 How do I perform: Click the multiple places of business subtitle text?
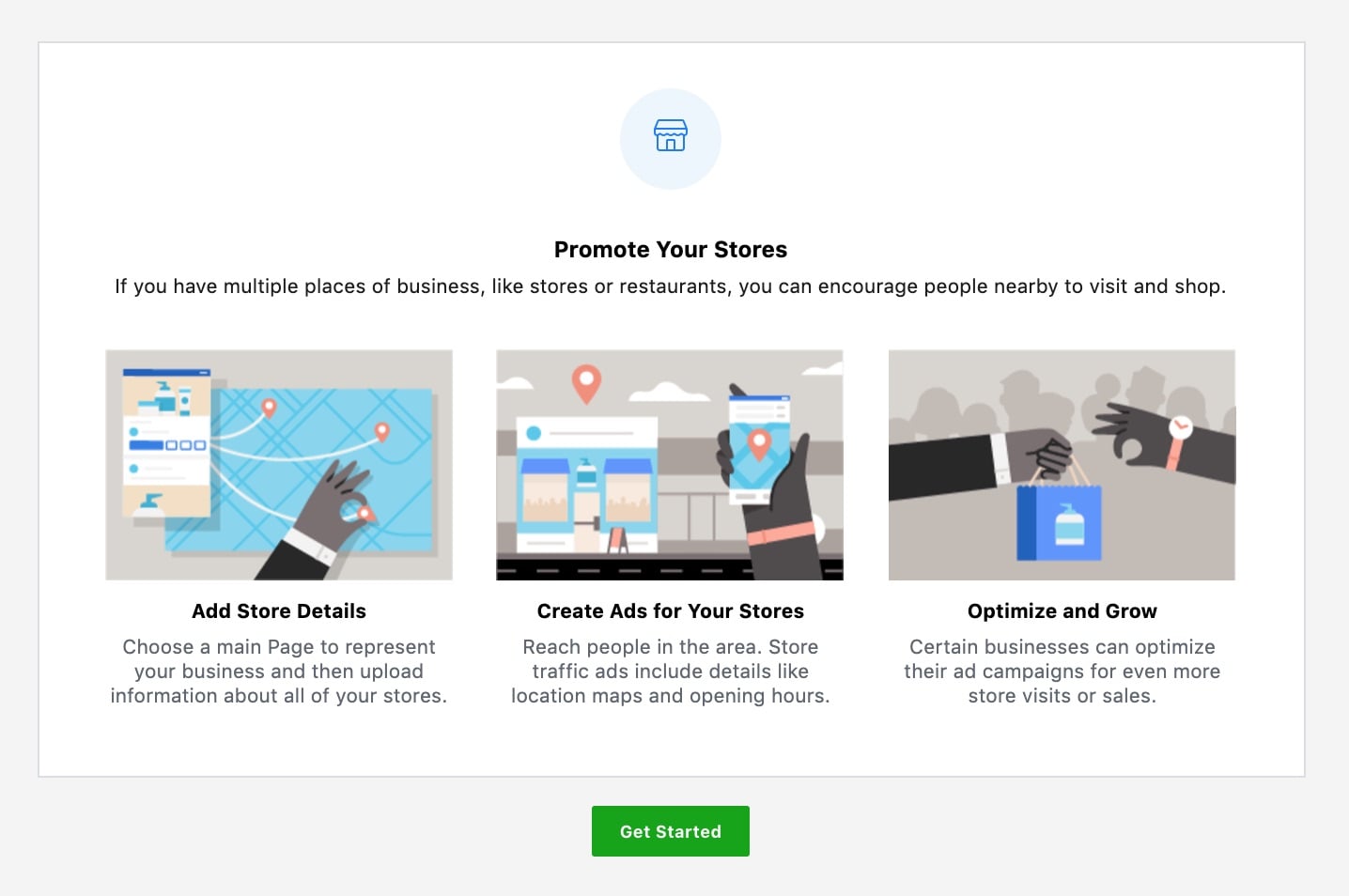[x=671, y=286]
